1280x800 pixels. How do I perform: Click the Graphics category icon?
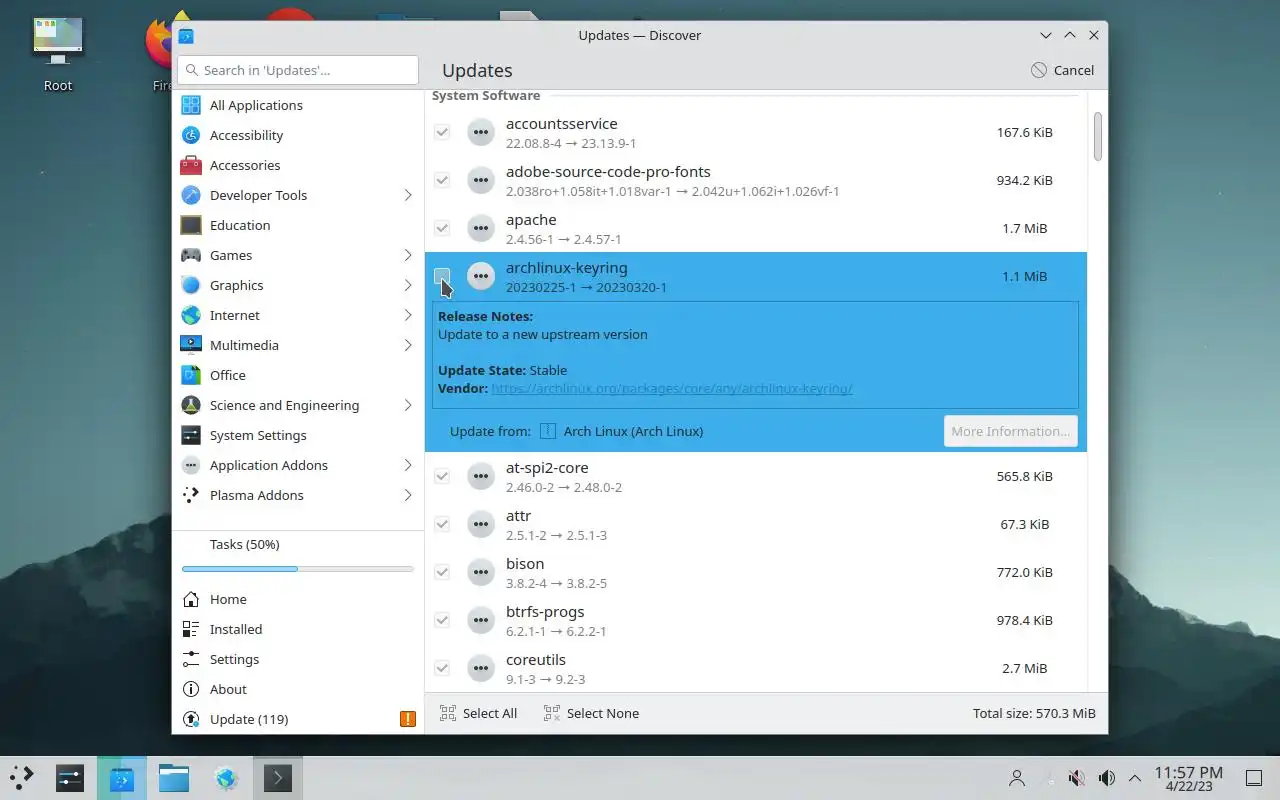tap(191, 285)
